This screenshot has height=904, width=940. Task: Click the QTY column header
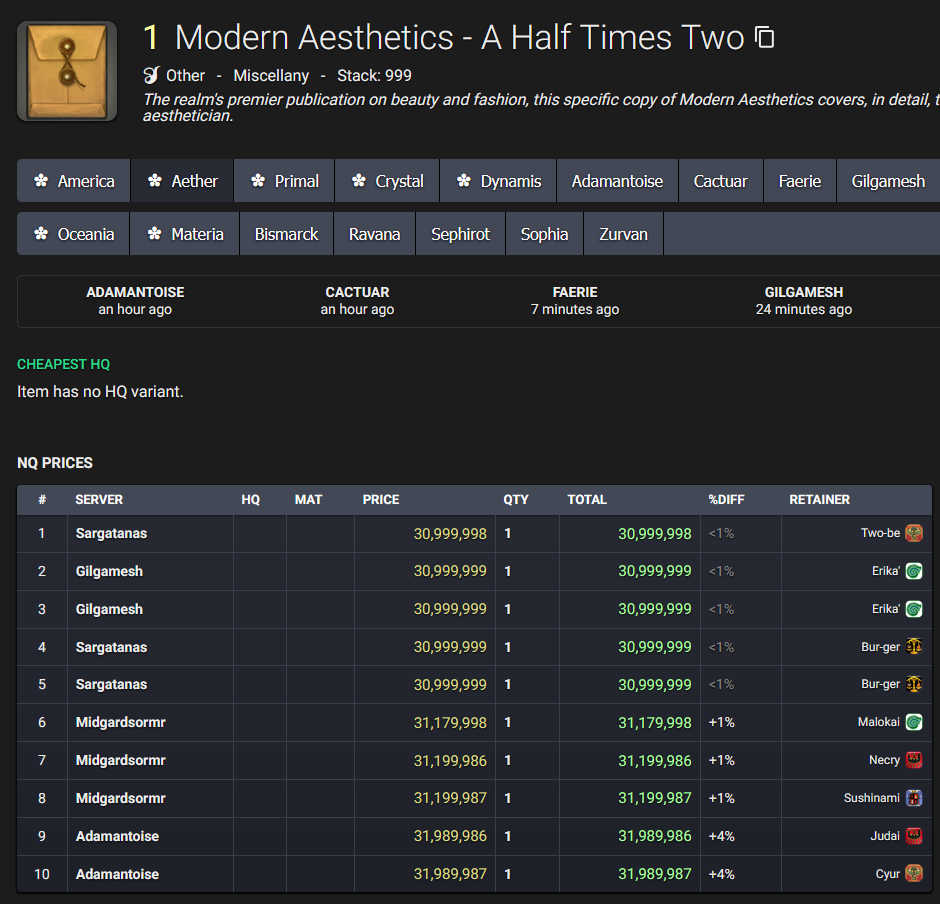point(516,499)
